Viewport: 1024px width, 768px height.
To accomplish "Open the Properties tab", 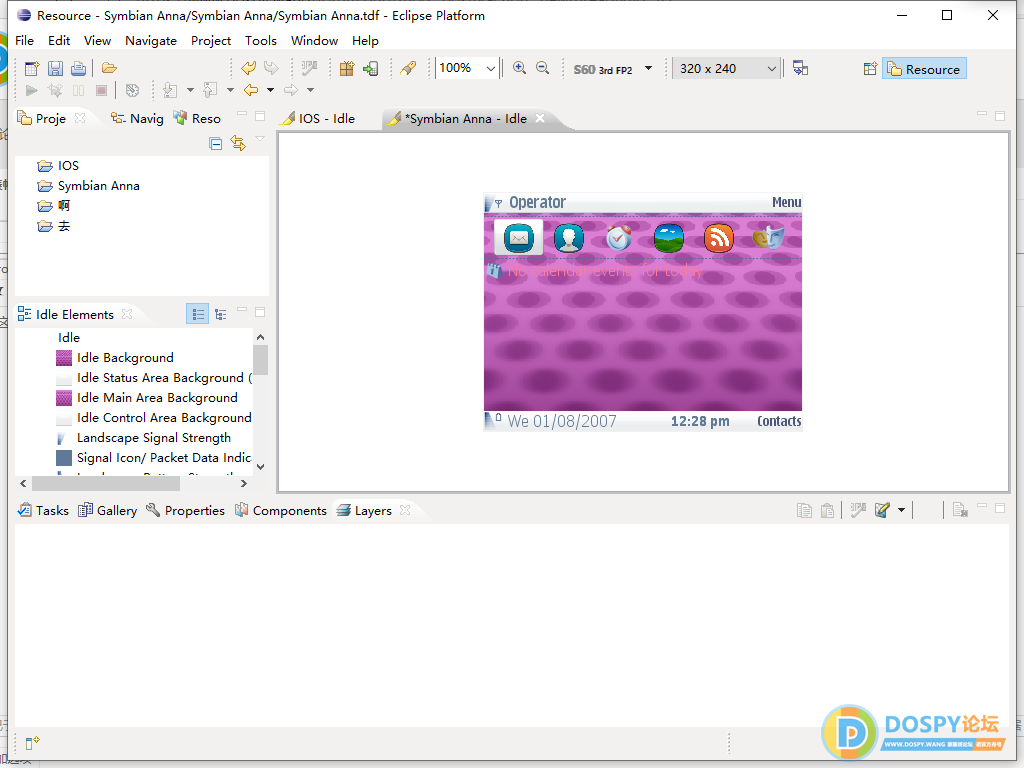I will (185, 511).
